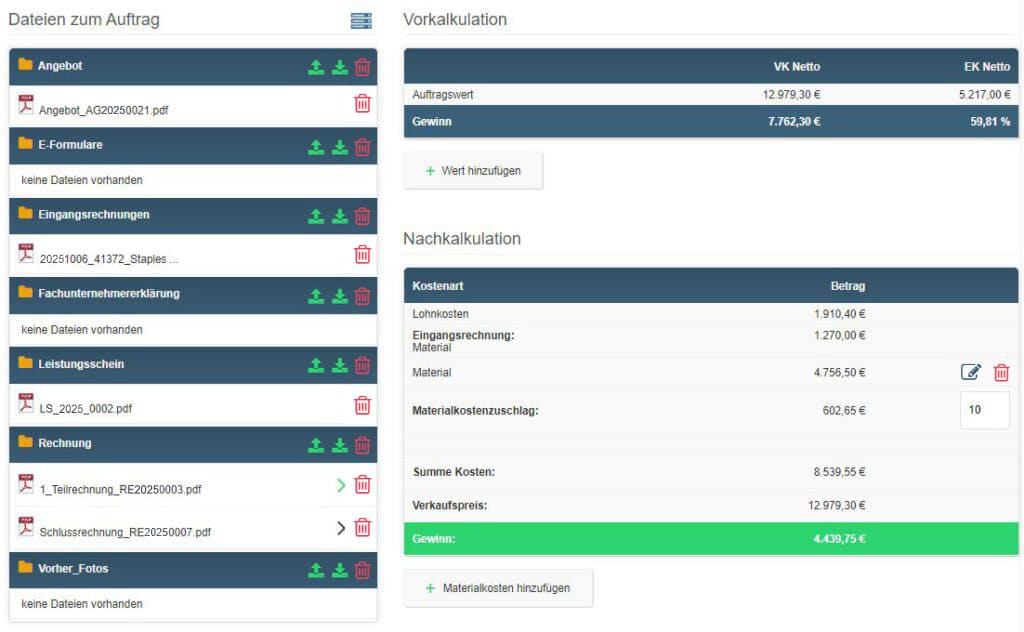Viewport: 1024px width, 632px height.
Task: Open the Staples Eingangsrechnung PDF file
Action: click(x=109, y=258)
